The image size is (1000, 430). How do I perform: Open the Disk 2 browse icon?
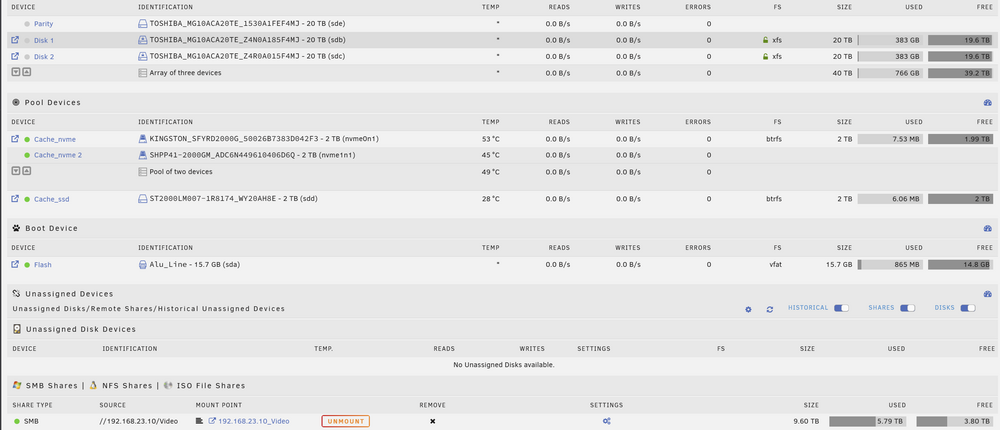click(15, 56)
